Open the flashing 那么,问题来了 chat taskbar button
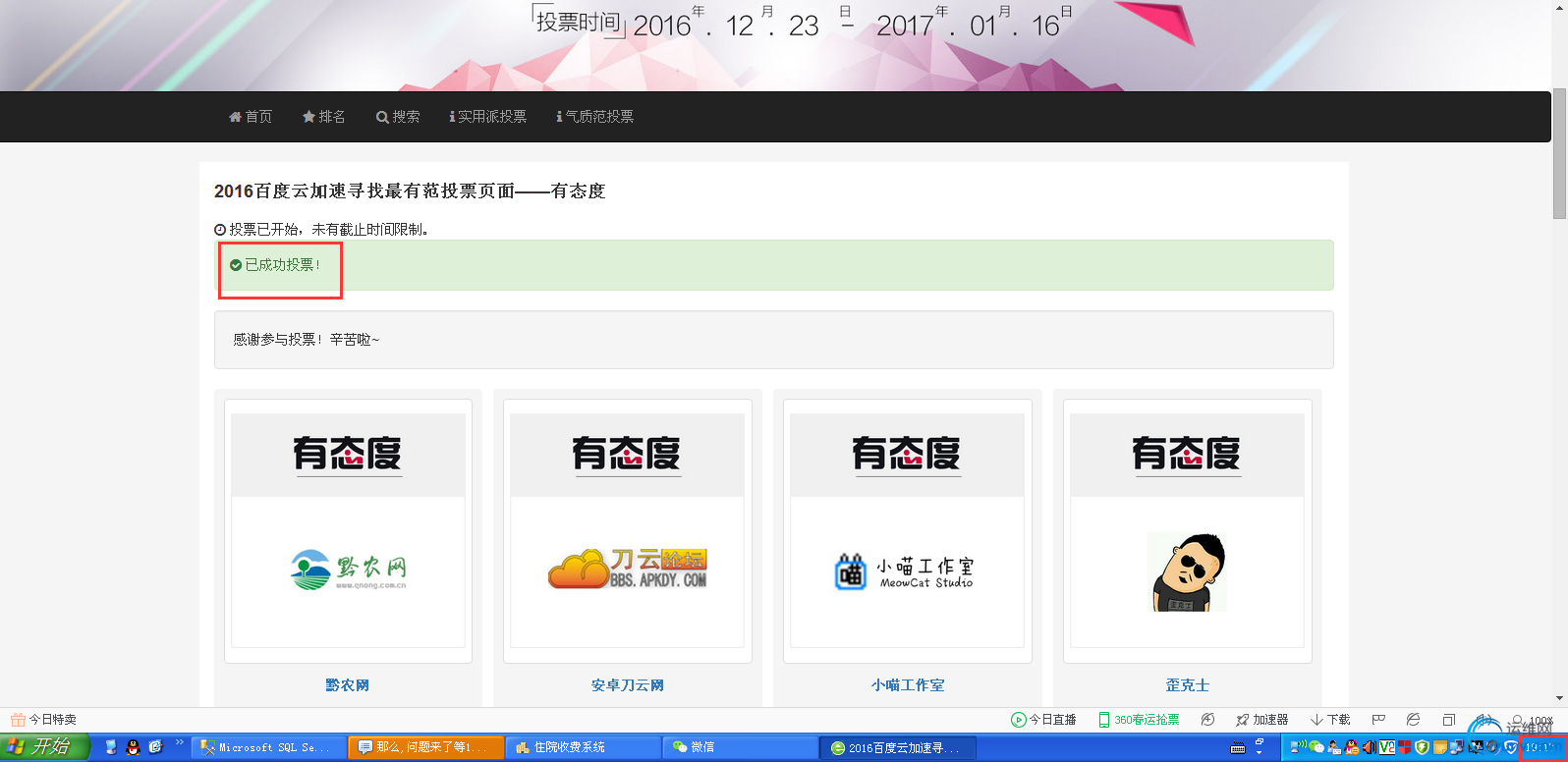The width and height of the screenshot is (1568, 762). (x=425, y=747)
